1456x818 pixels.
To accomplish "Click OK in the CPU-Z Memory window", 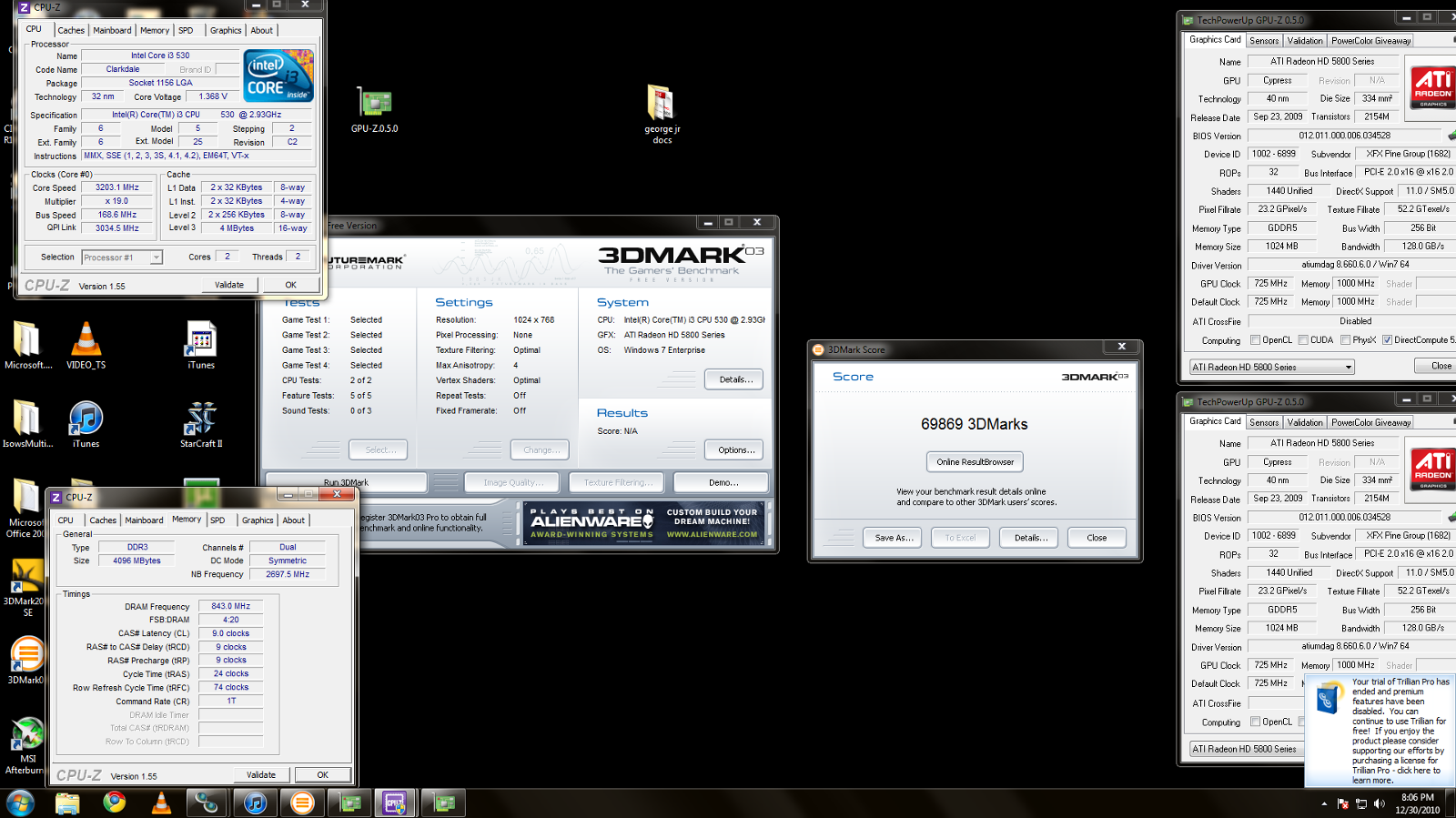I will click(x=322, y=775).
